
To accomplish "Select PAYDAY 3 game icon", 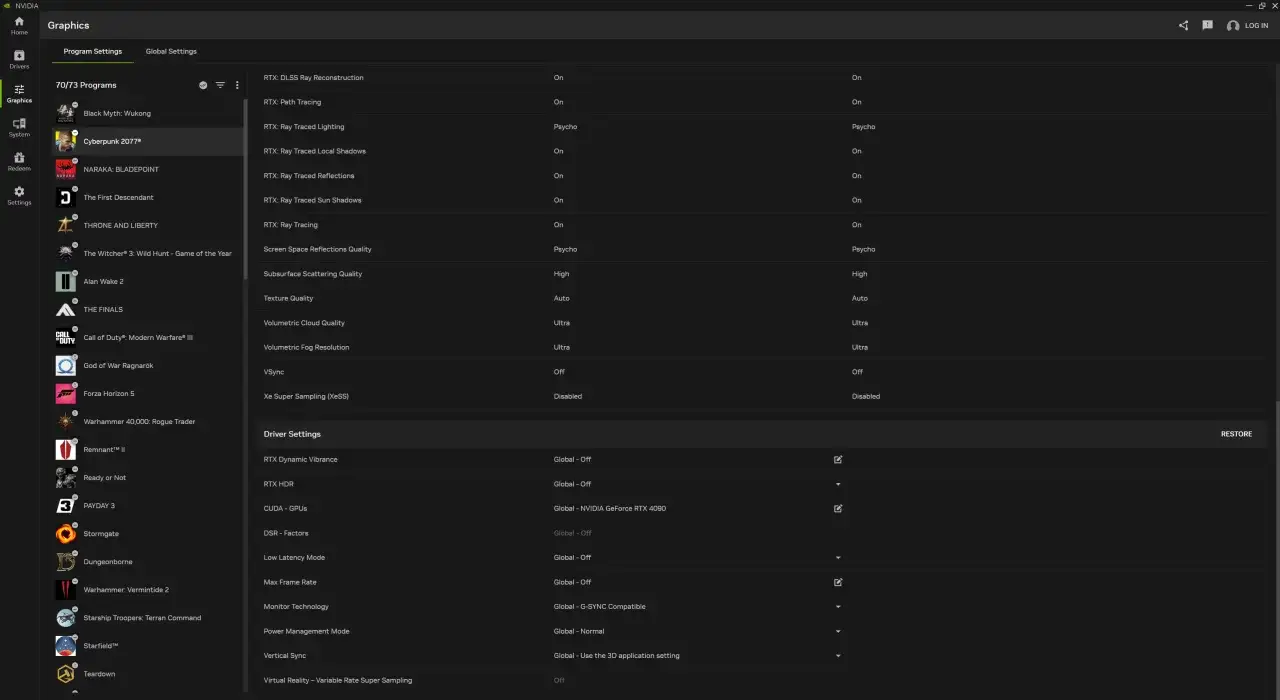I will point(65,505).
